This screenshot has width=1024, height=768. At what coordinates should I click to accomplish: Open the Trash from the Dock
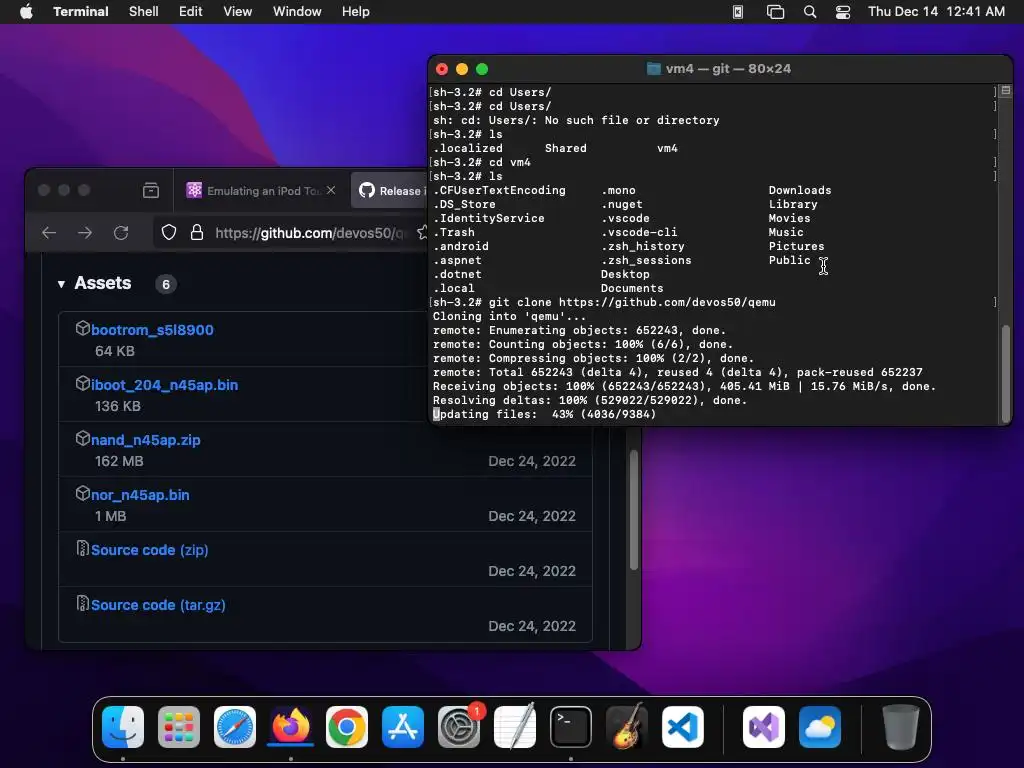[x=901, y=727]
